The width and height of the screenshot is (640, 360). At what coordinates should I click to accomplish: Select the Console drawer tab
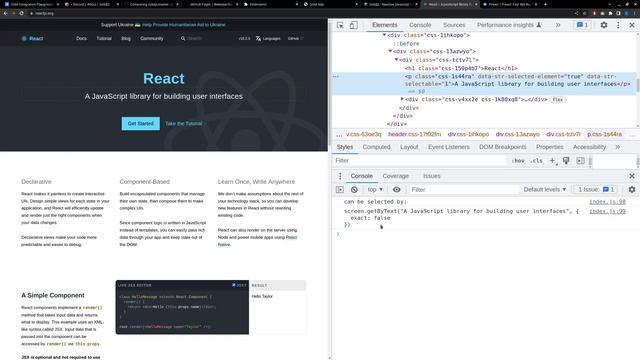point(361,176)
